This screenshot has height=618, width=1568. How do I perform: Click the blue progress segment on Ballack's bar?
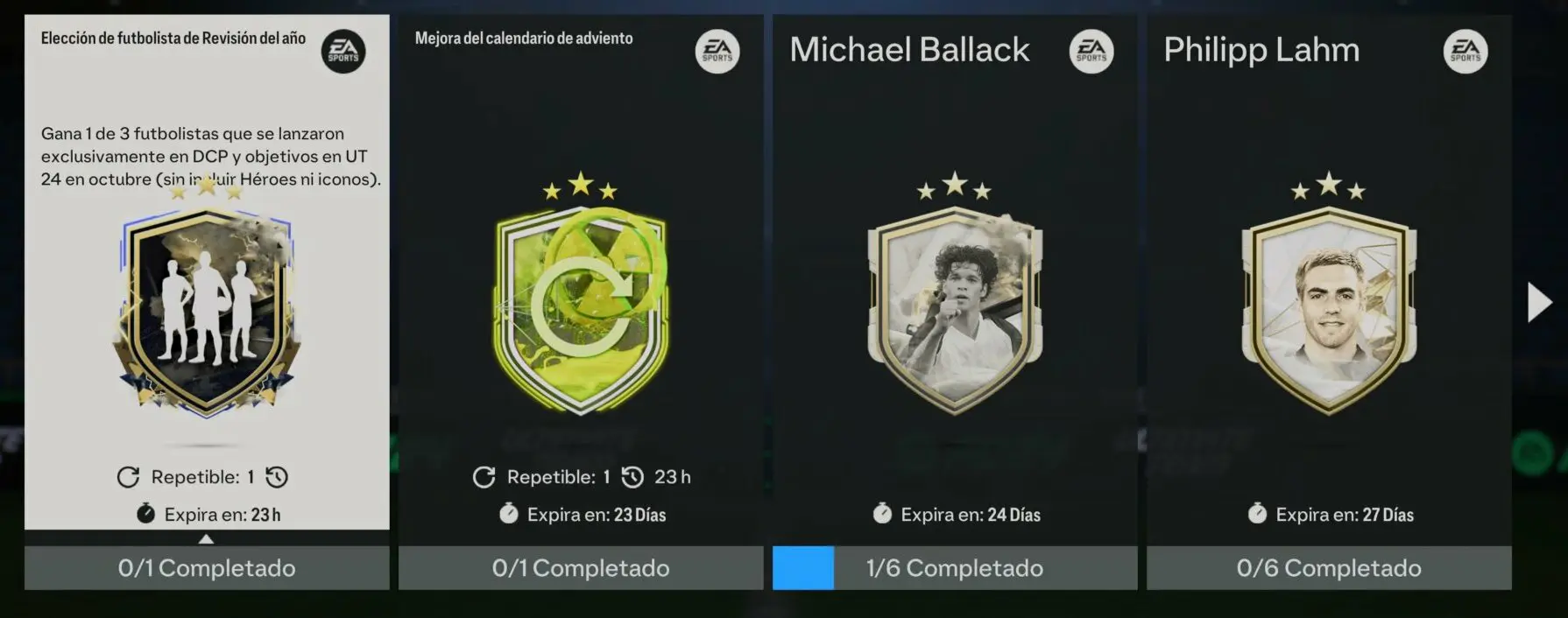pyautogui.click(x=803, y=568)
